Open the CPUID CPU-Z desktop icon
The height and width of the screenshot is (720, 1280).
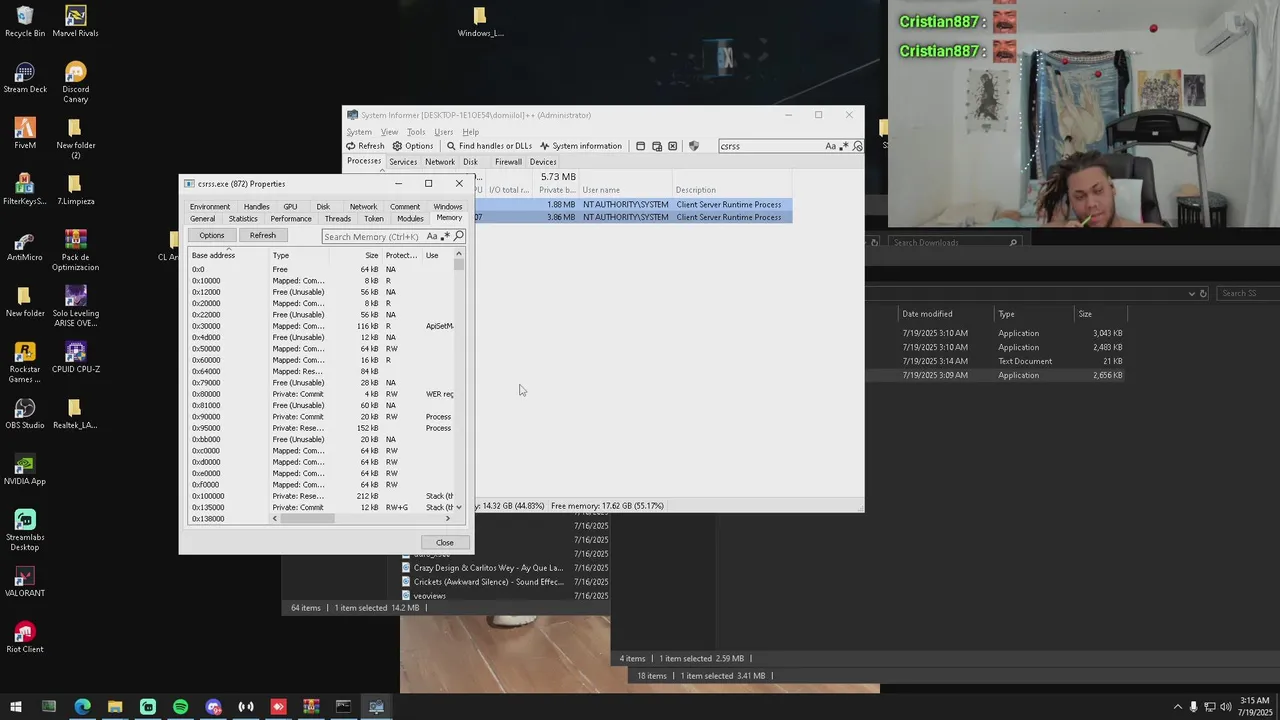click(x=75, y=358)
